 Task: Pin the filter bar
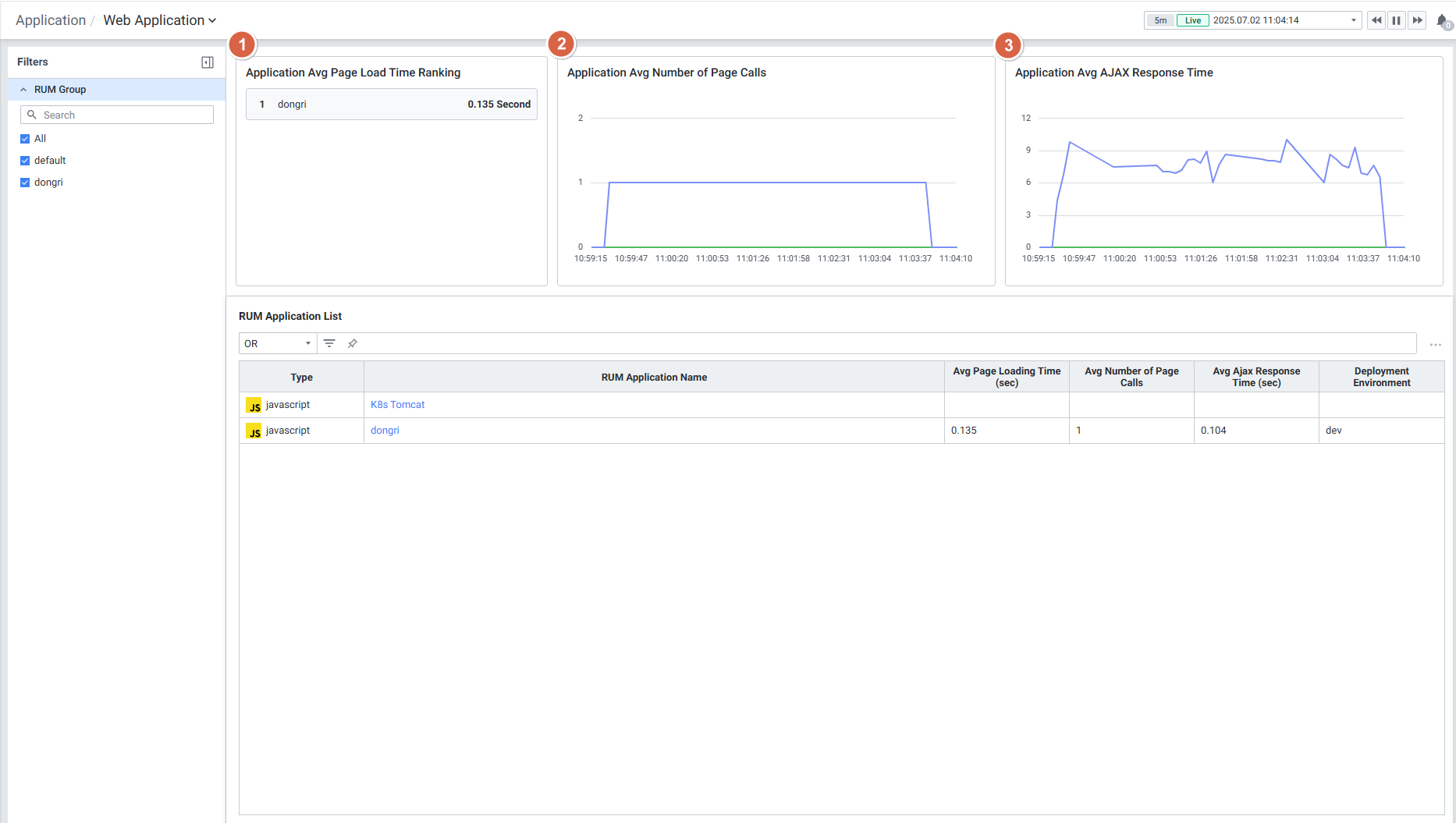click(353, 343)
